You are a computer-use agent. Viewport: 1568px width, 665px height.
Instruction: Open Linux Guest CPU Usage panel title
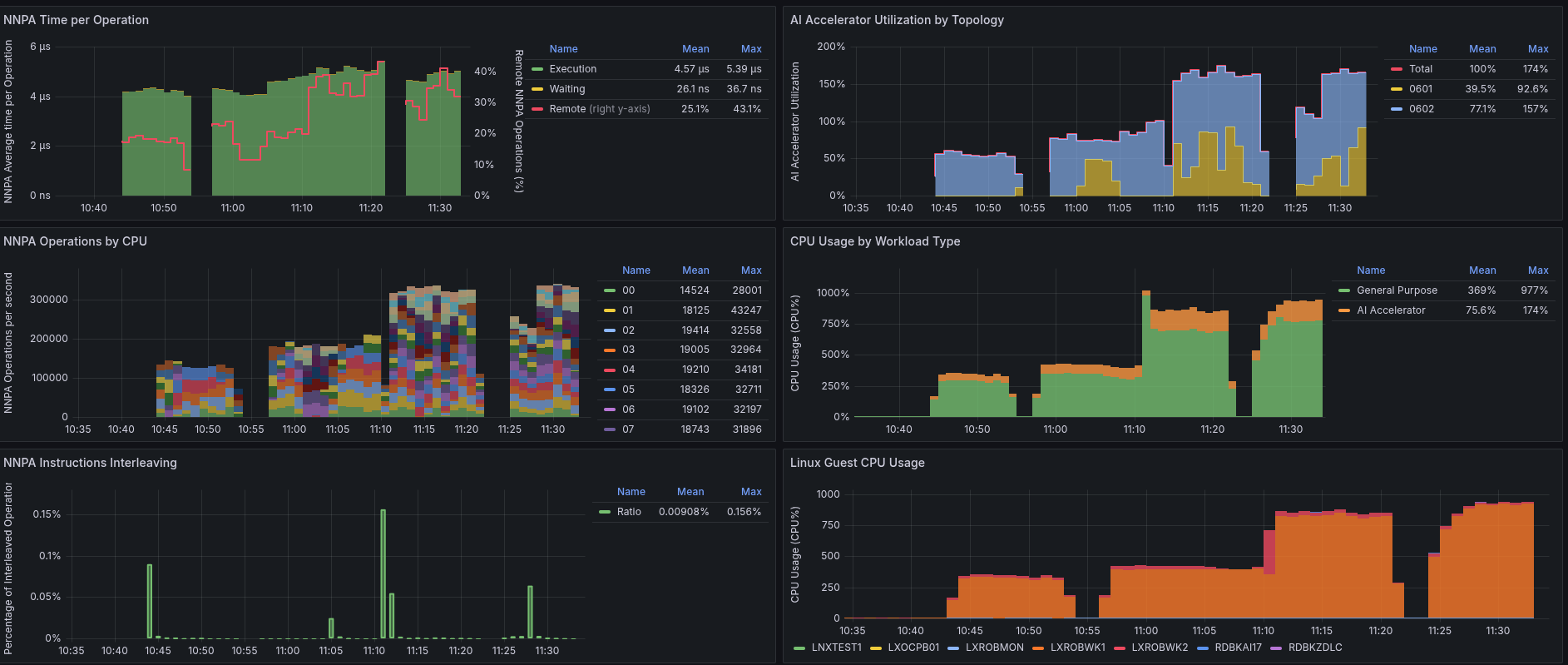857,463
